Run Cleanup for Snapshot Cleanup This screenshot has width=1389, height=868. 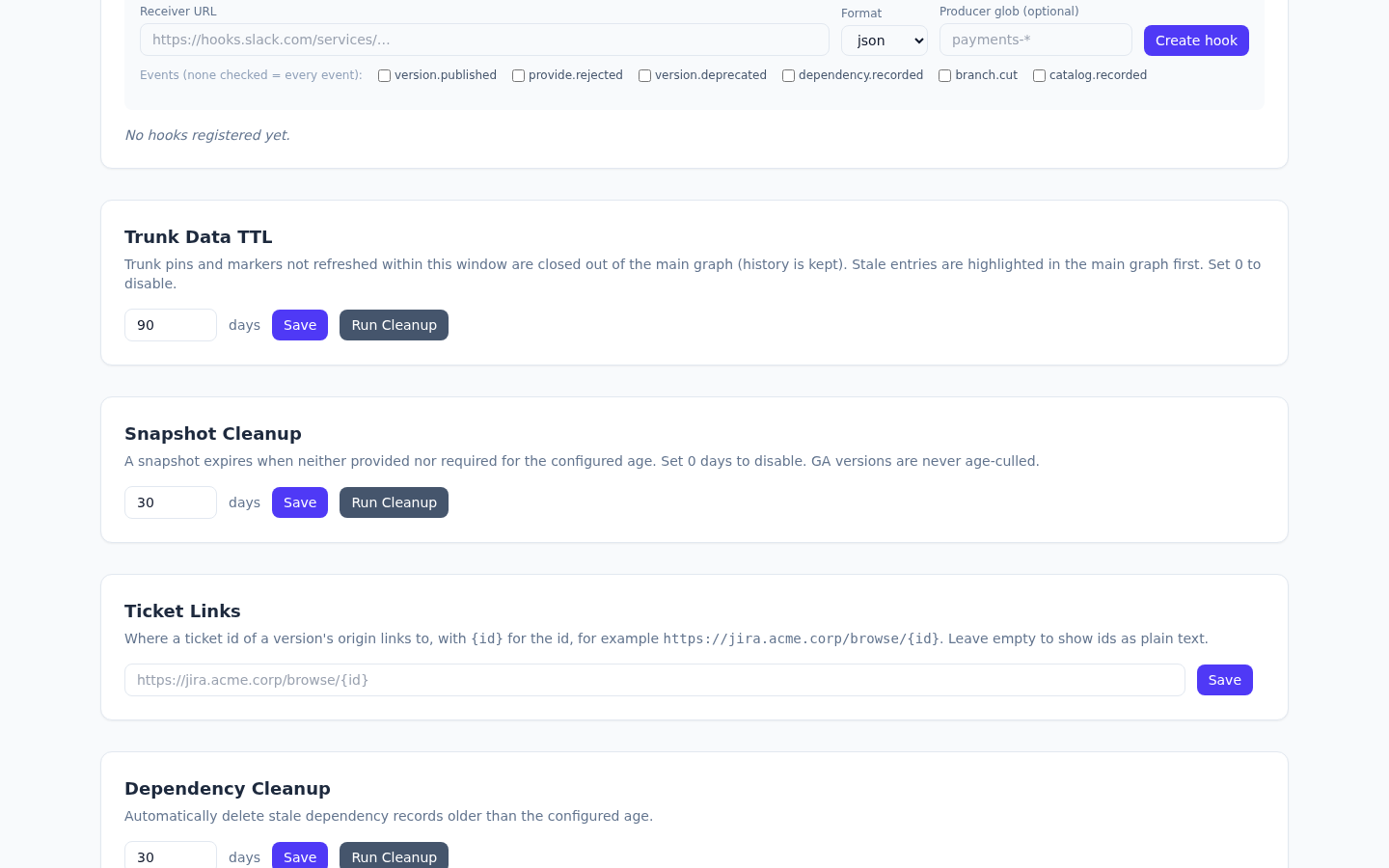pyautogui.click(x=394, y=502)
